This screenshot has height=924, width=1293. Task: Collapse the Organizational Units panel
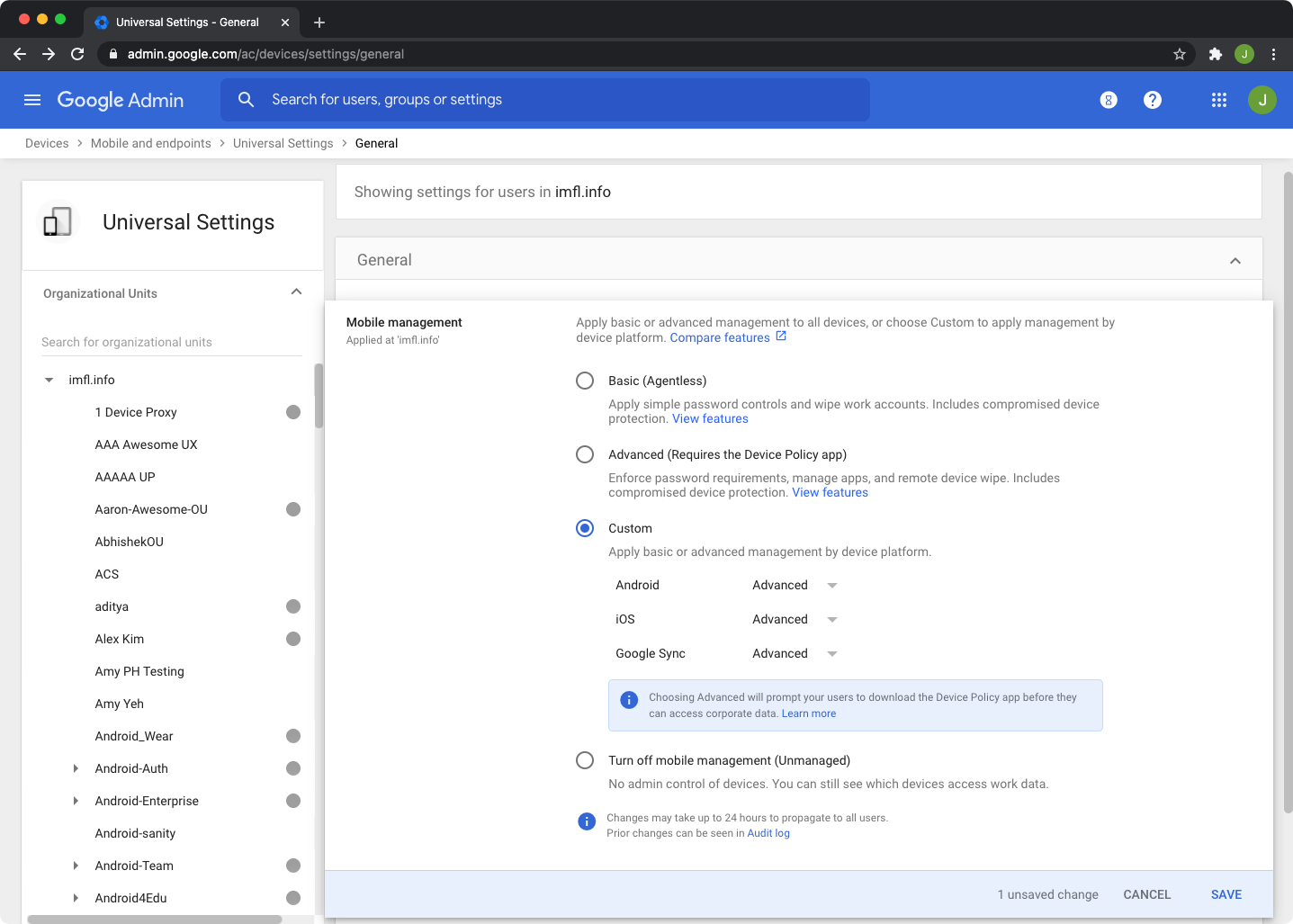click(x=297, y=292)
